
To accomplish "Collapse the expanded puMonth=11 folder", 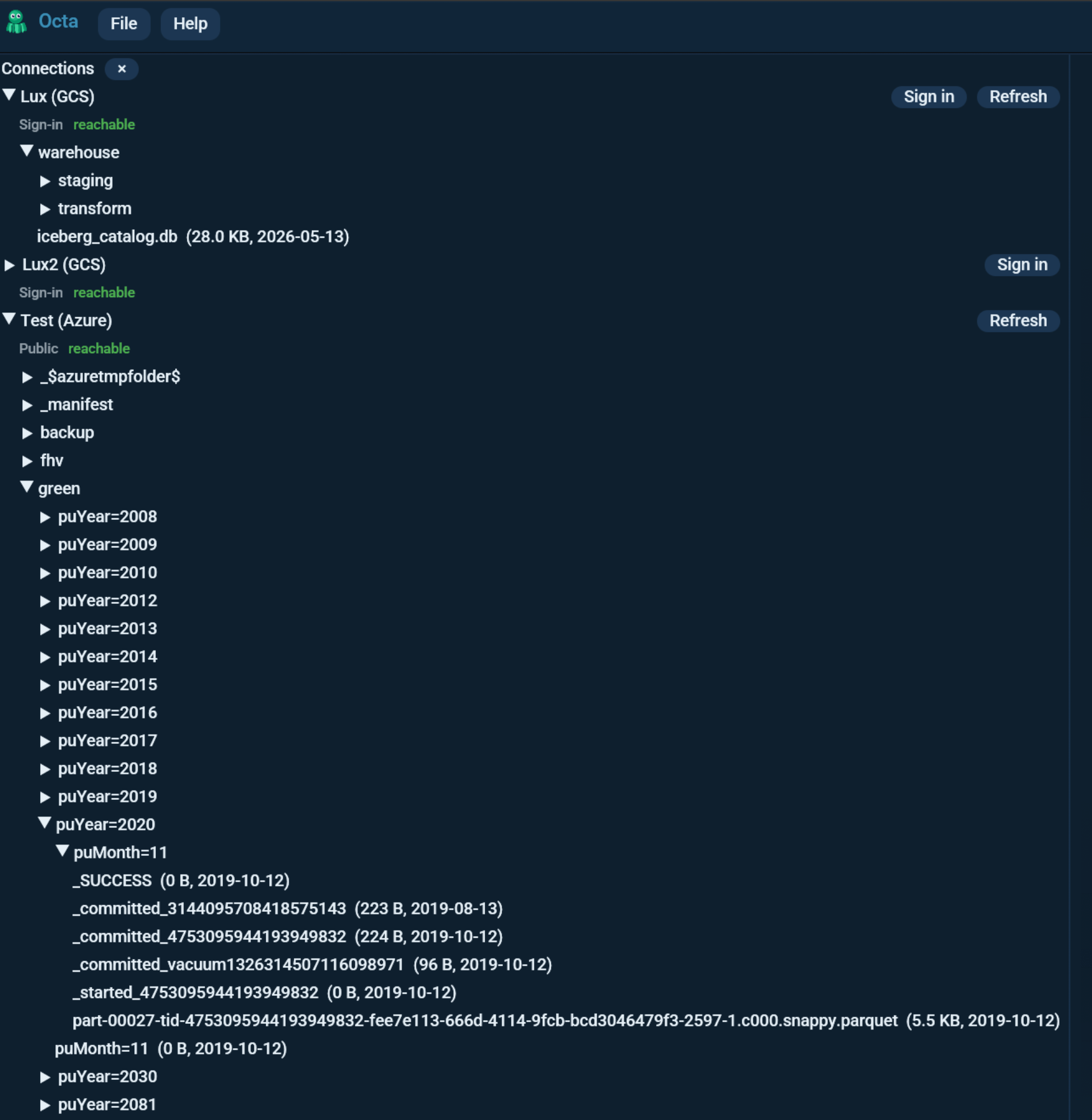I will tap(62, 851).
